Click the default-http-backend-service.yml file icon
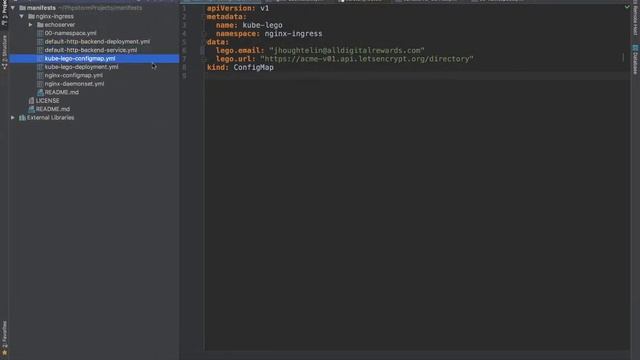The height and width of the screenshot is (360, 640). pos(40,50)
